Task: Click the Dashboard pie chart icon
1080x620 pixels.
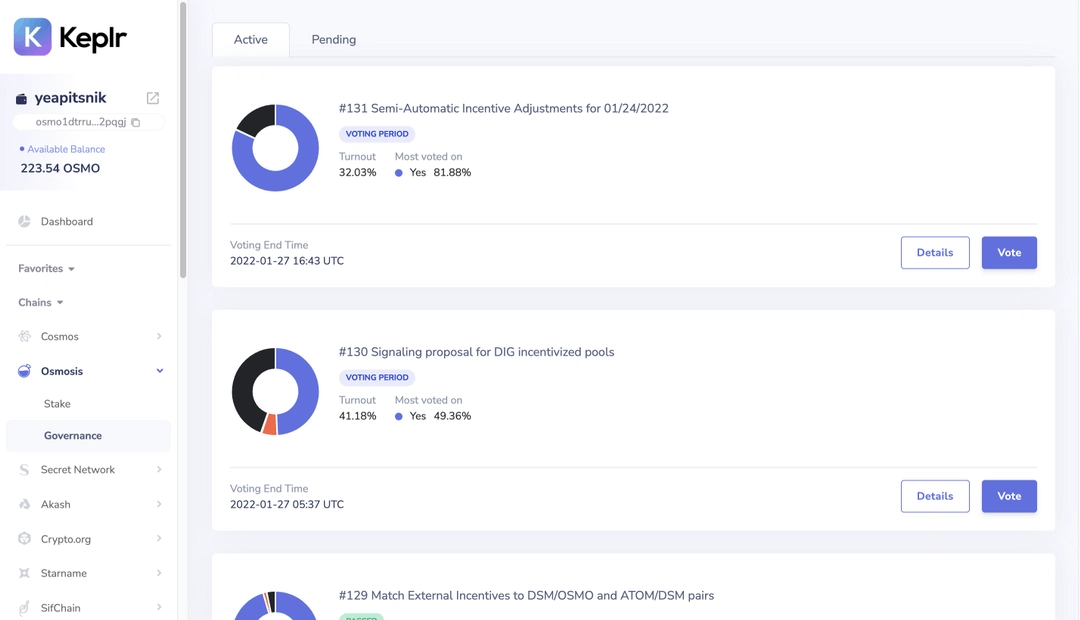Action: pos(25,221)
